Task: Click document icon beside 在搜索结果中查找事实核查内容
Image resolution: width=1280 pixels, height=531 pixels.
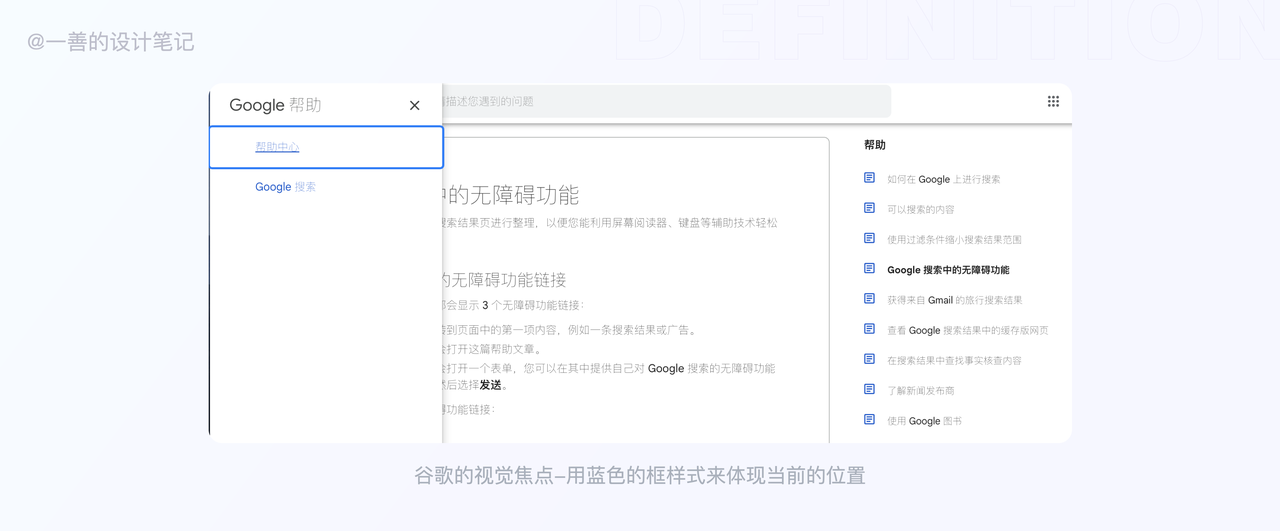Action: click(869, 359)
